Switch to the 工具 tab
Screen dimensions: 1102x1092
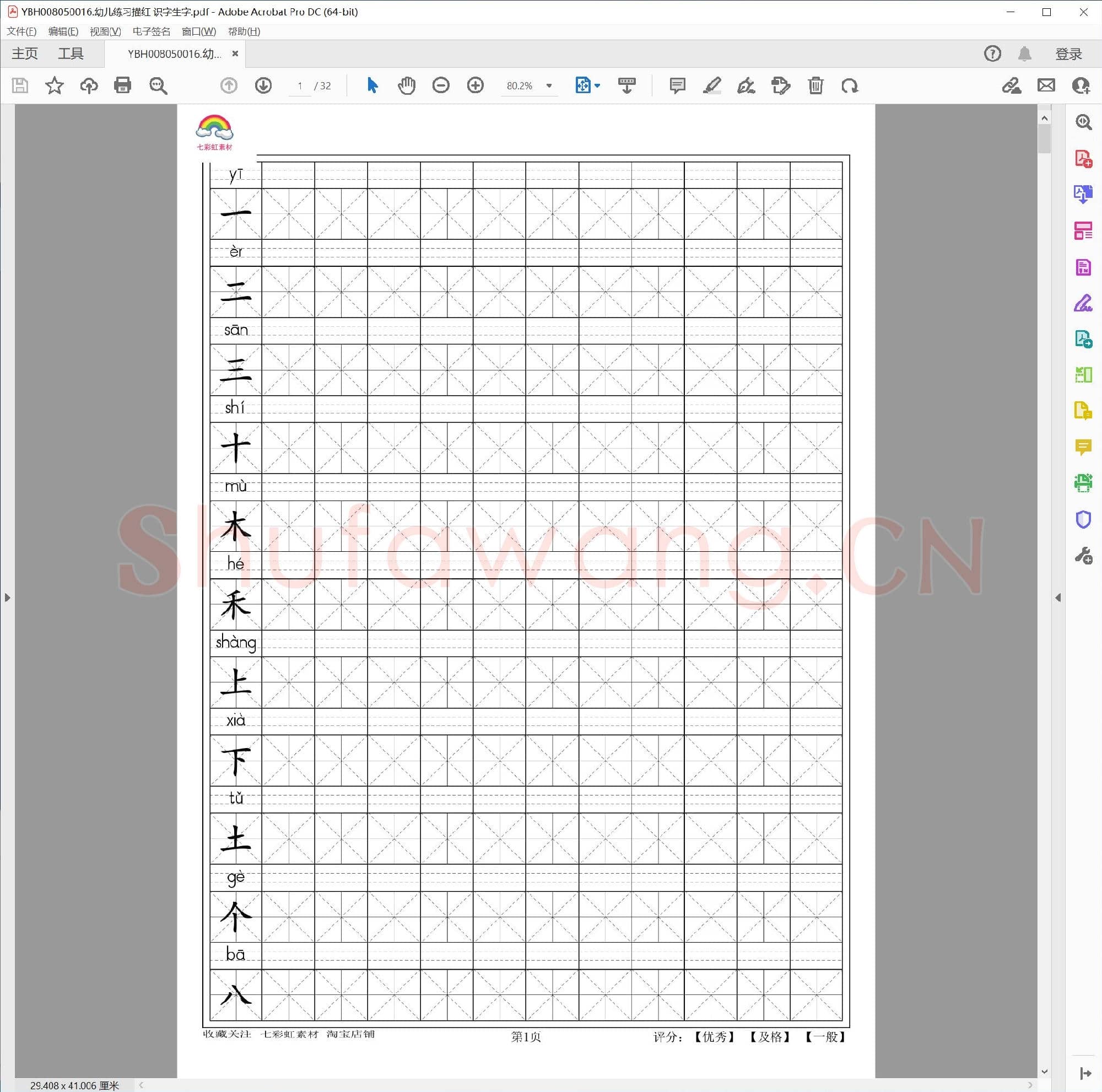tap(71, 53)
